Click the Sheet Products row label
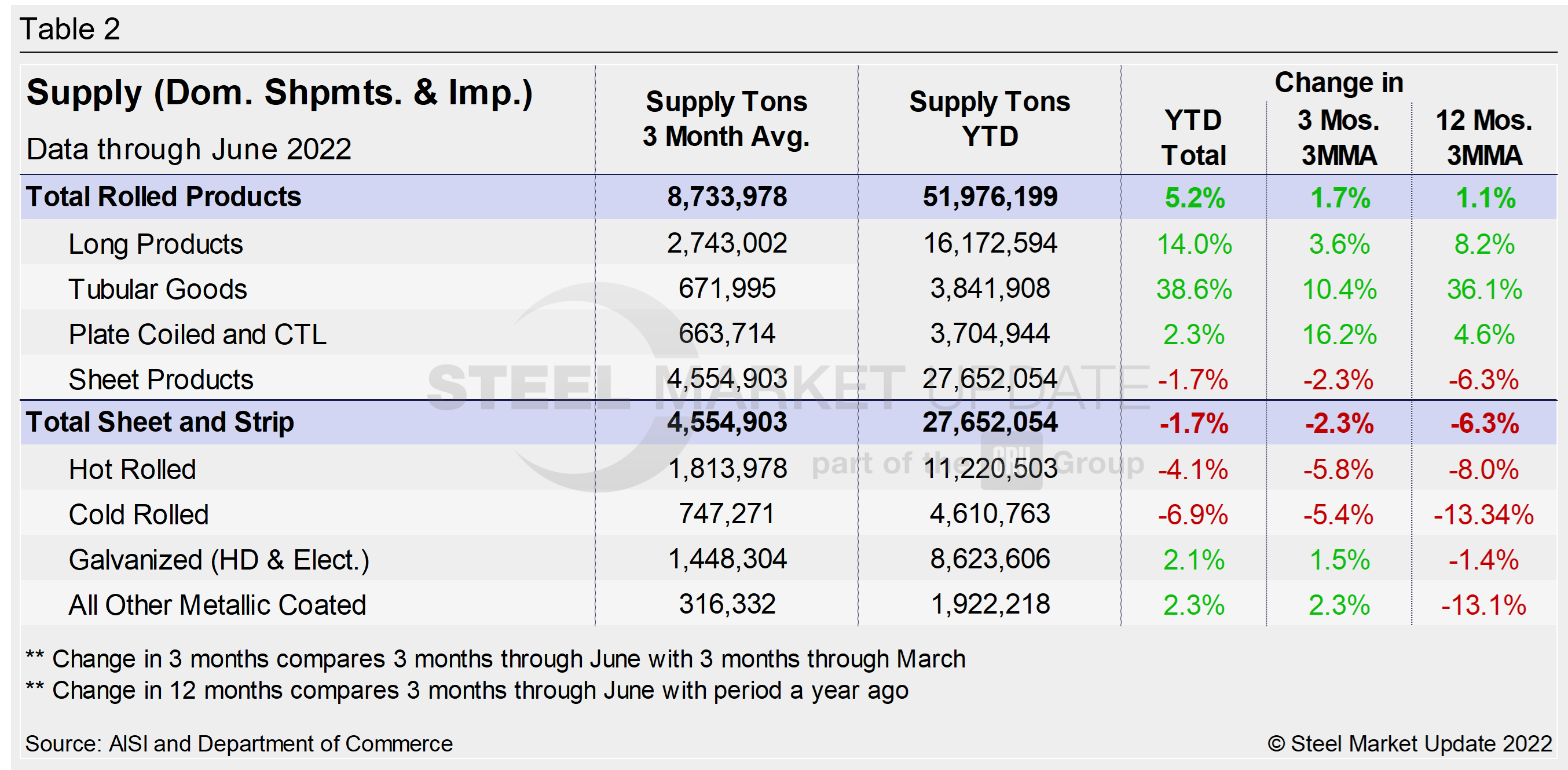Viewport: 1568px width, 770px height. pyautogui.click(x=161, y=379)
